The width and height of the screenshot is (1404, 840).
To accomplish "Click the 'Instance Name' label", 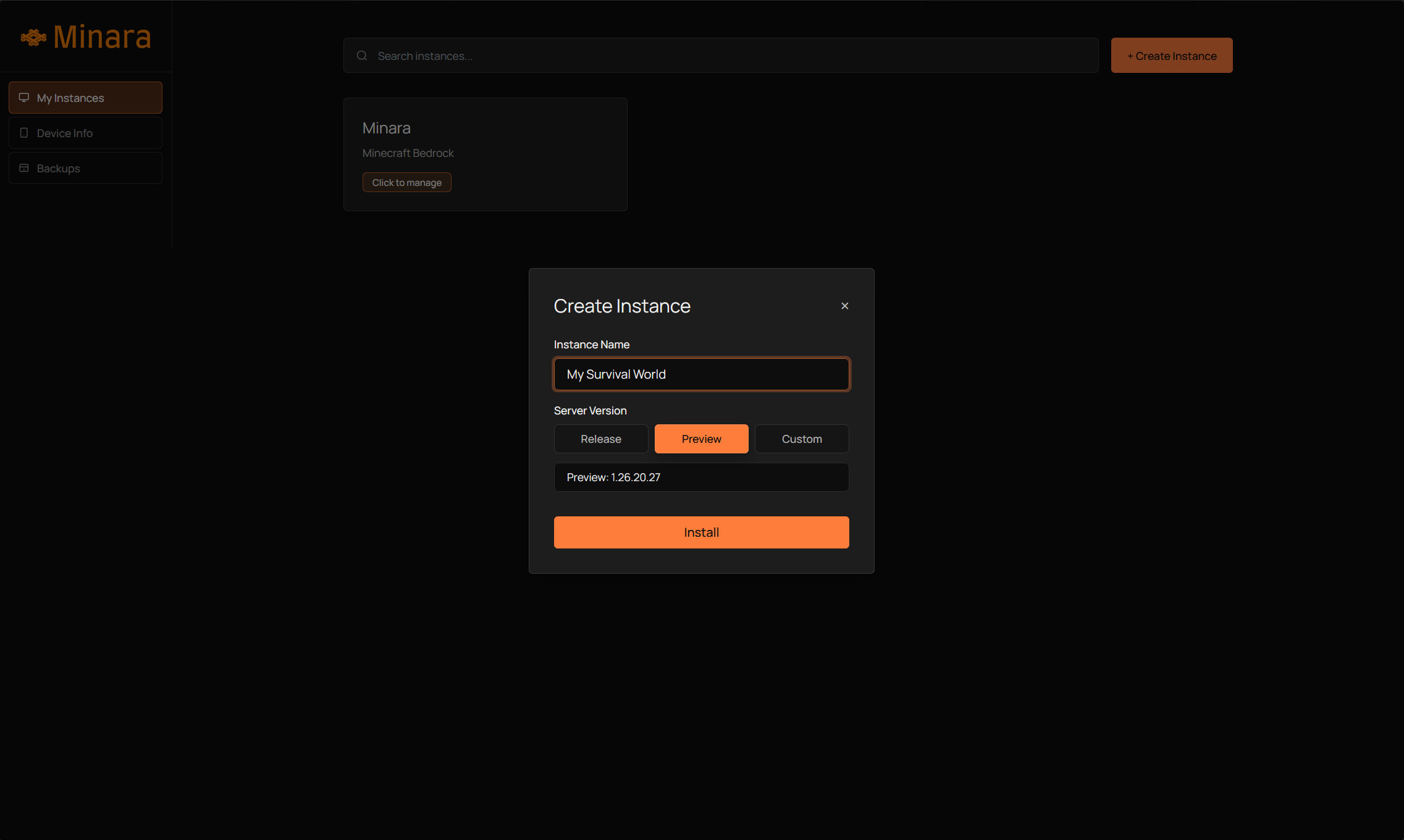I will click(x=592, y=345).
